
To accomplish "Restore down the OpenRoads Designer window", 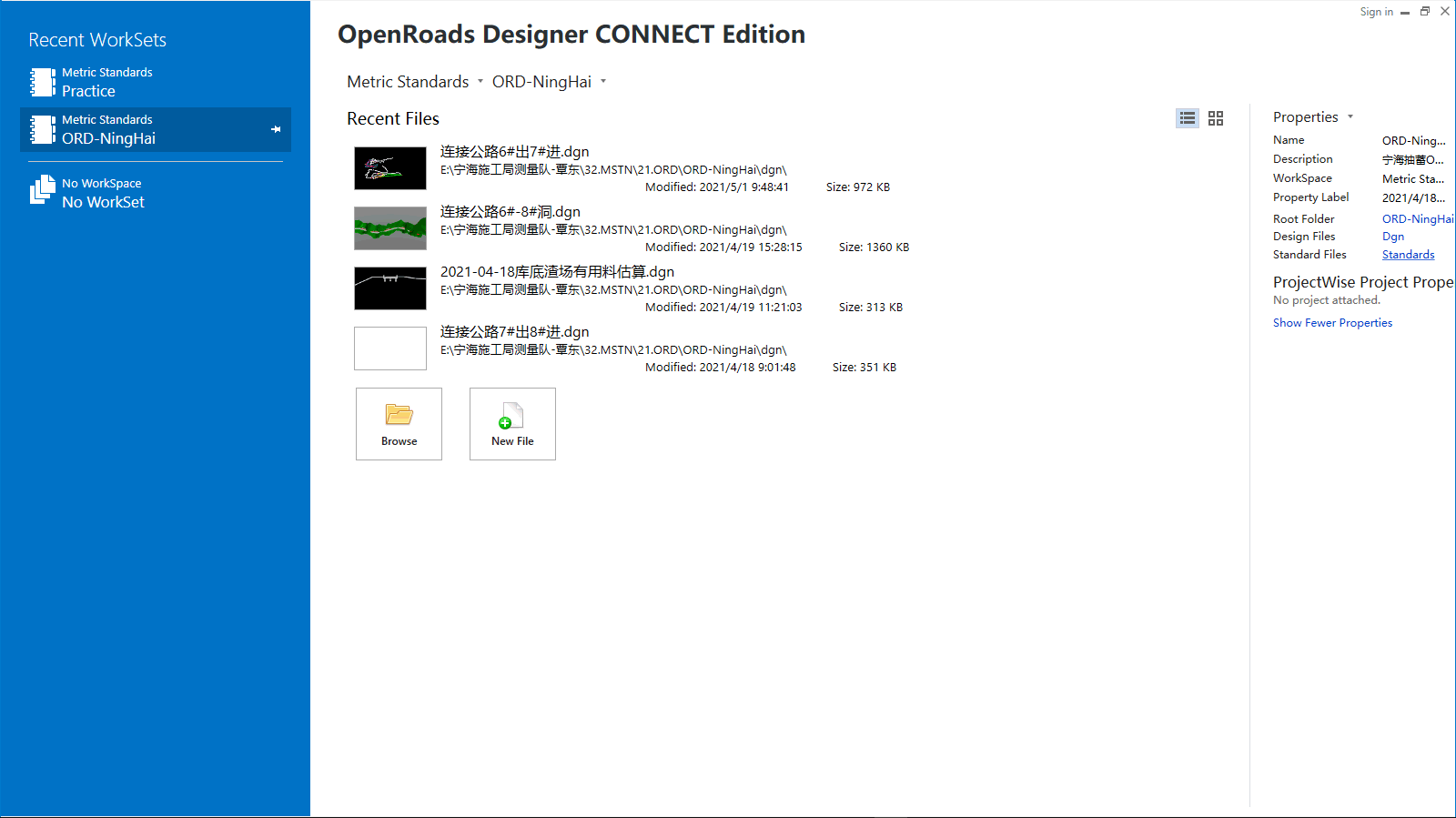I will [x=1425, y=12].
